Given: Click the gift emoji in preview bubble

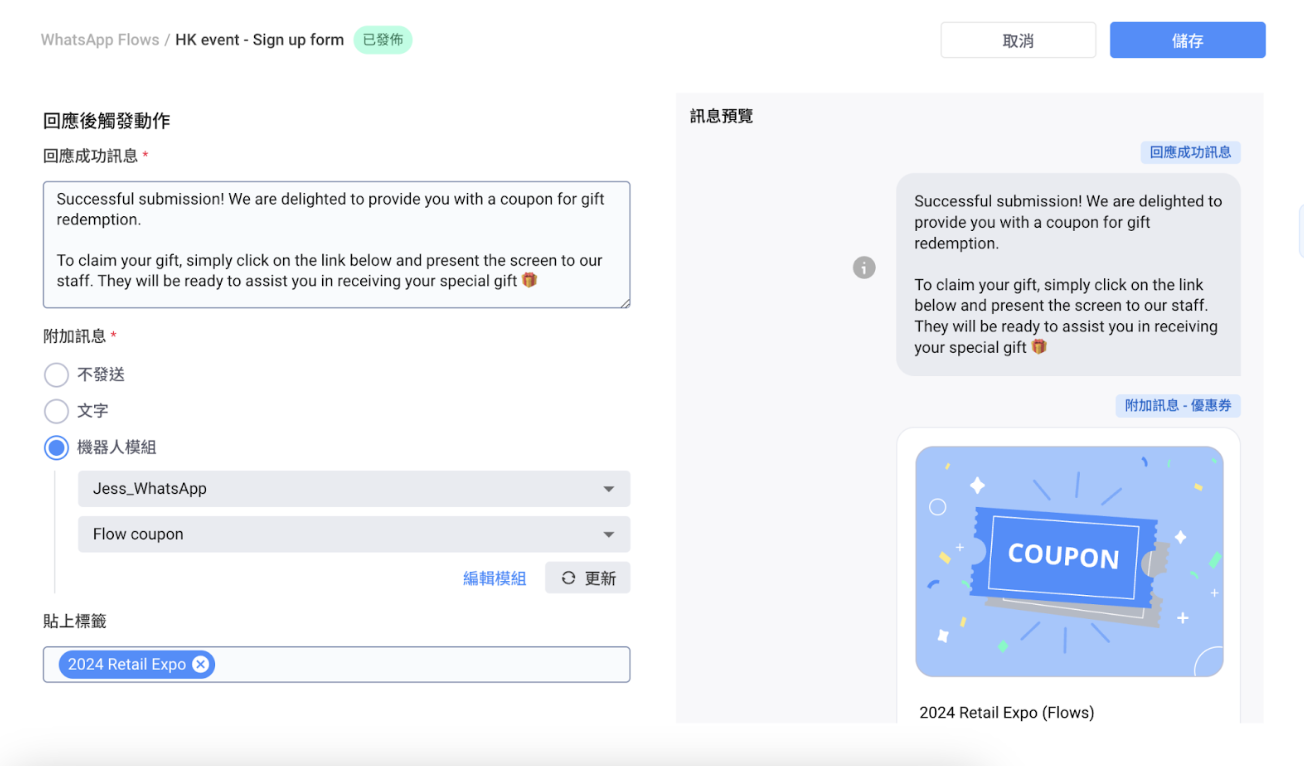Looking at the screenshot, I should [1039, 347].
